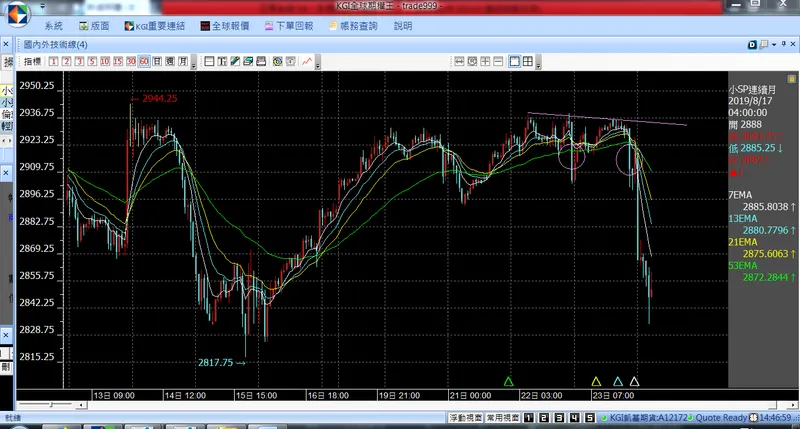Open the panel header dropdown arrow
Viewport: 800px width, 429px height.
(774, 45)
